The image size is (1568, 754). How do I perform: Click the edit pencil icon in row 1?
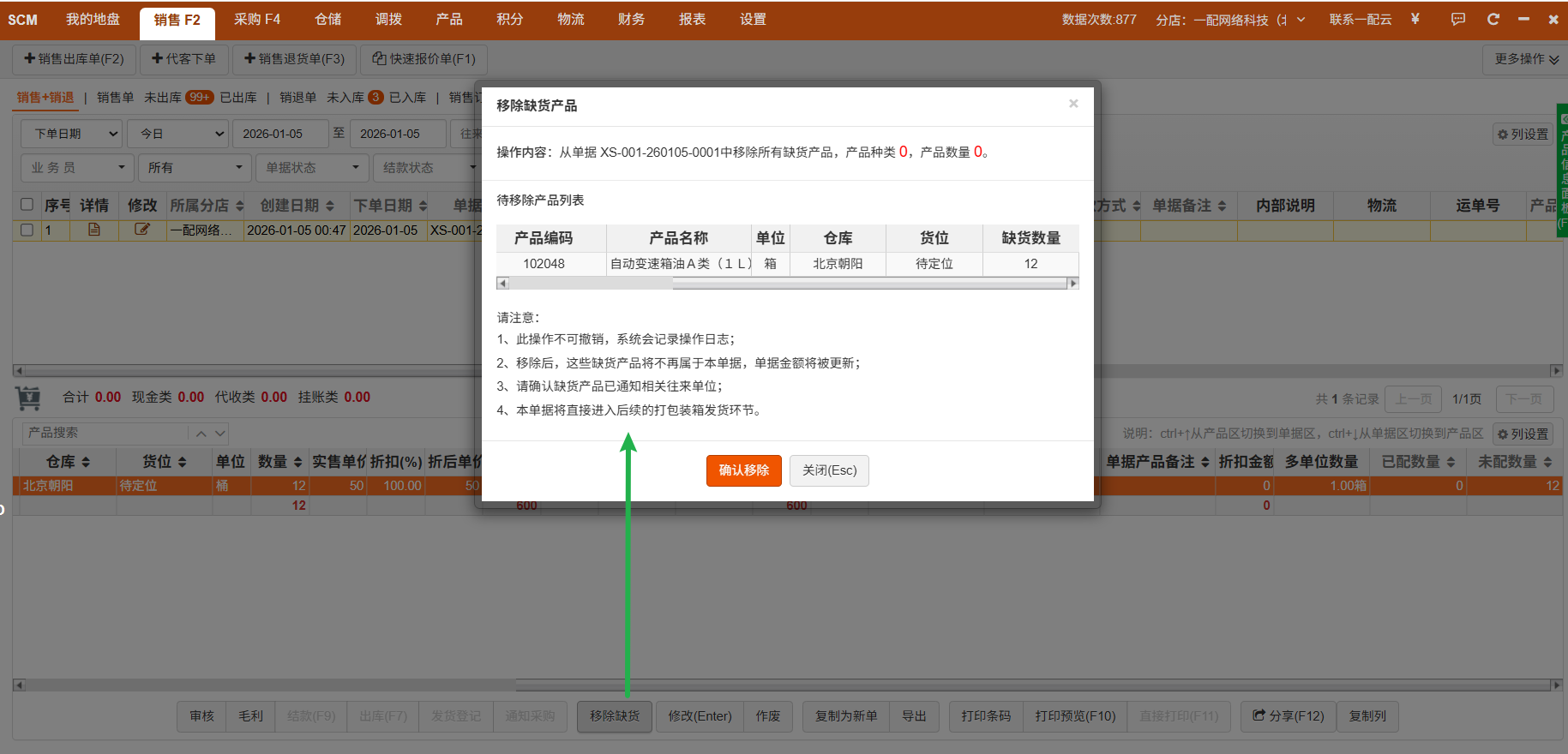pyautogui.click(x=142, y=230)
